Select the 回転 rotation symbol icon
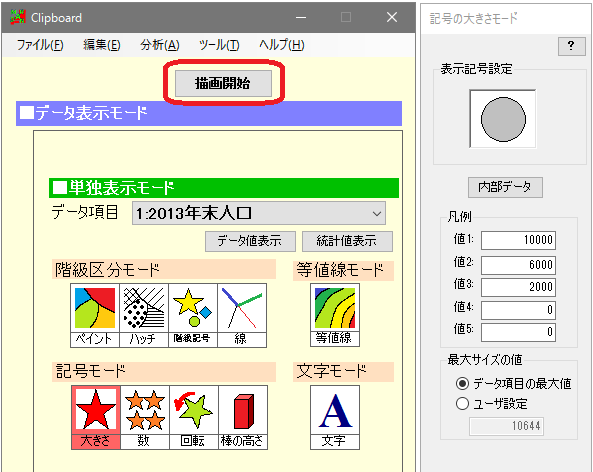The width and height of the screenshot is (593, 472). [x=194, y=418]
